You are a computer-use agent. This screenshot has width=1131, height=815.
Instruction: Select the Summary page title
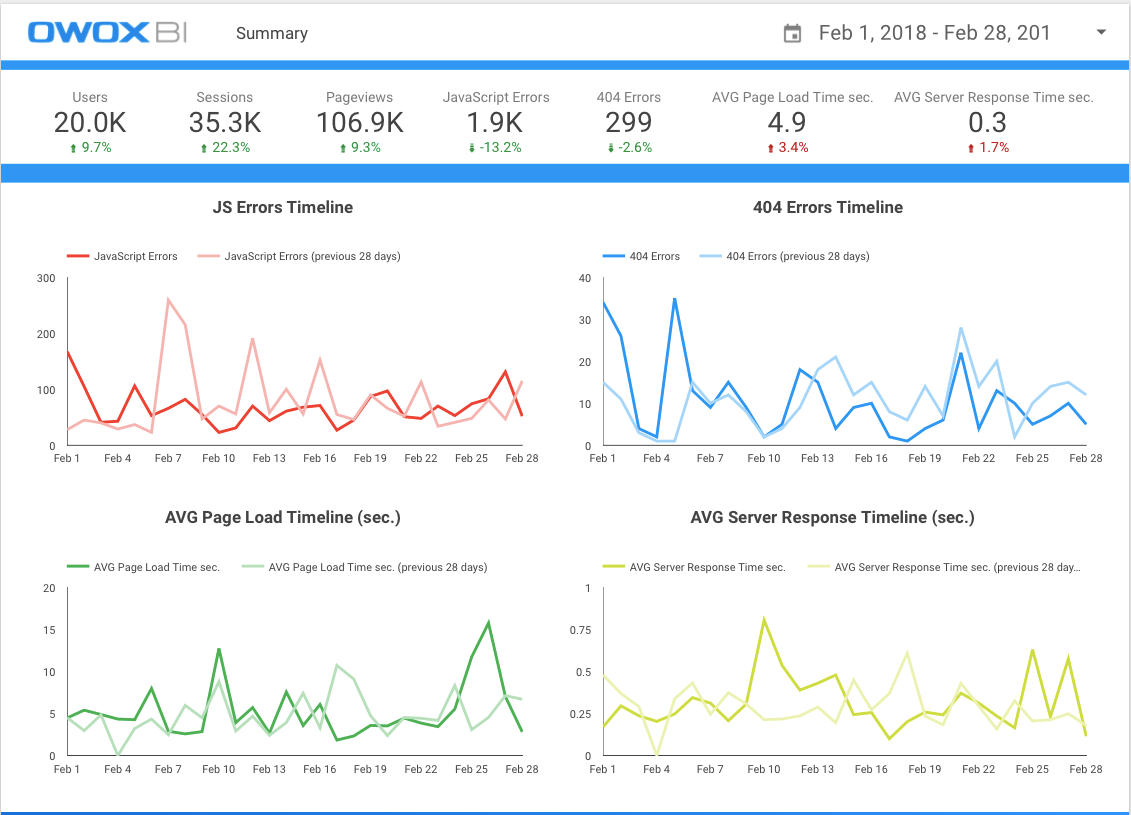(x=271, y=33)
